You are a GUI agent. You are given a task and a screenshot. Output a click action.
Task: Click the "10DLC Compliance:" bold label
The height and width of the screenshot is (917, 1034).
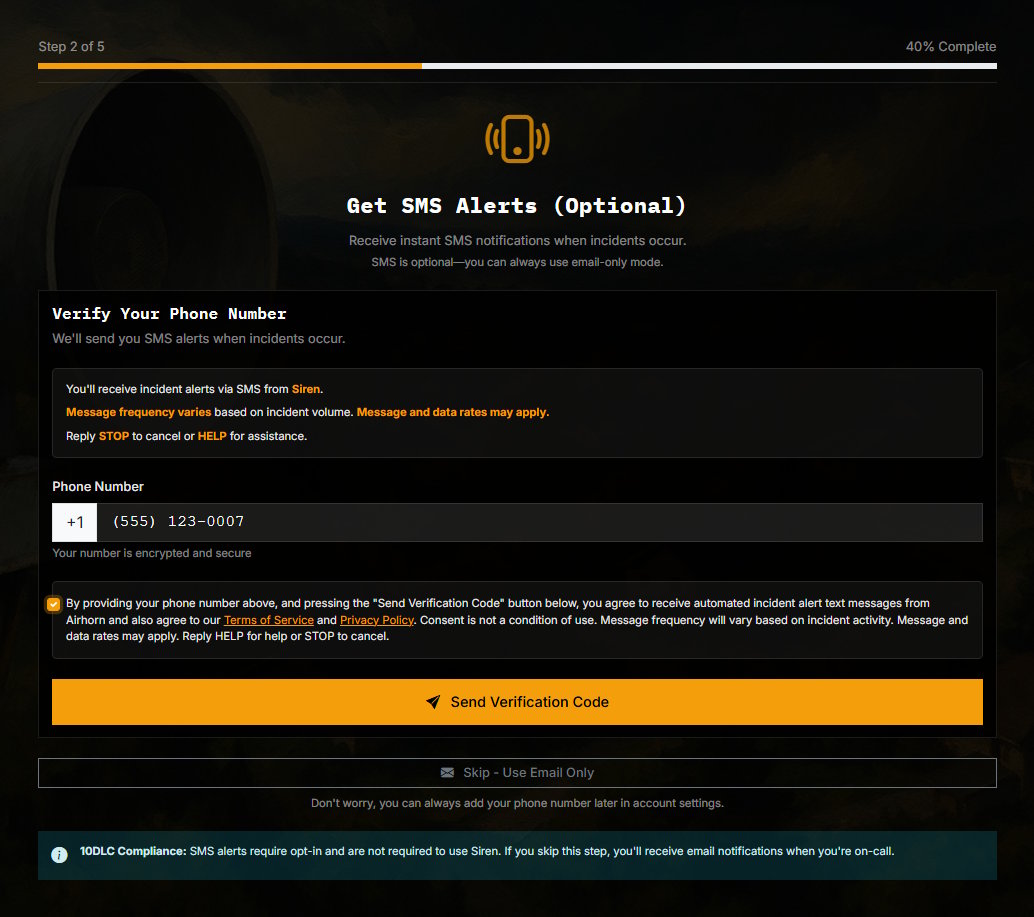[x=133, y=851]
